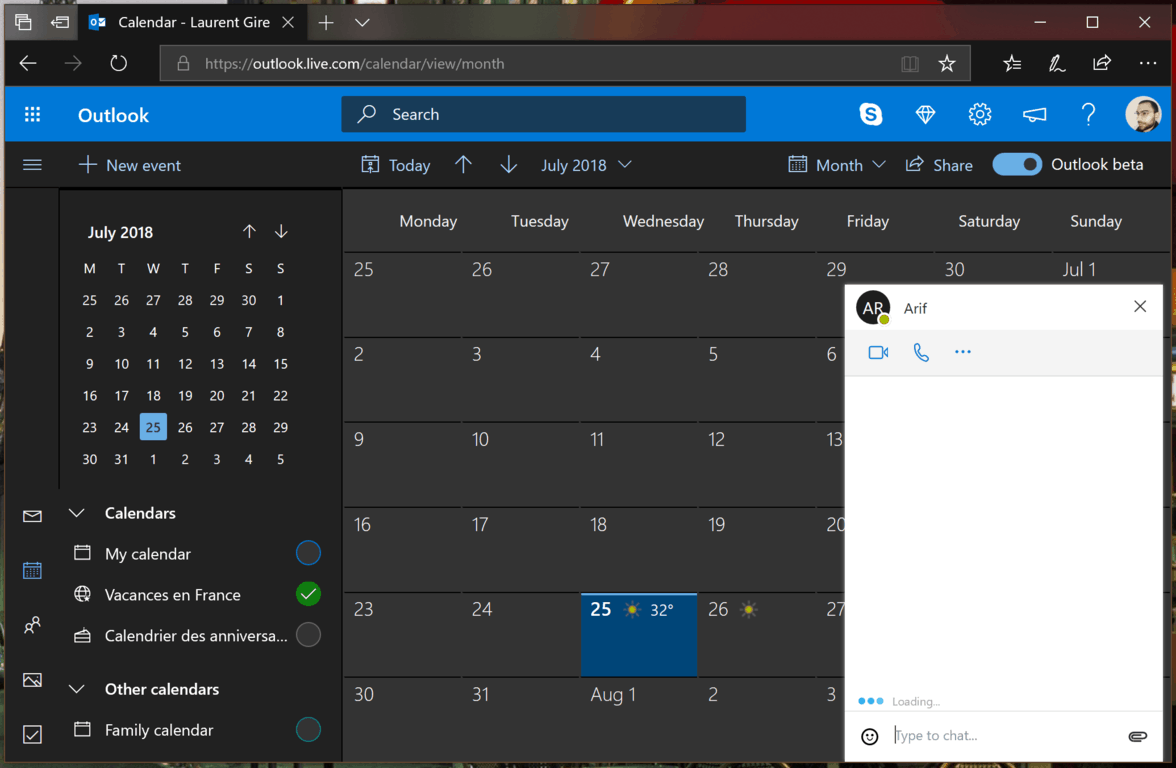Click the Outlook Search box

(x=544, y=114)
